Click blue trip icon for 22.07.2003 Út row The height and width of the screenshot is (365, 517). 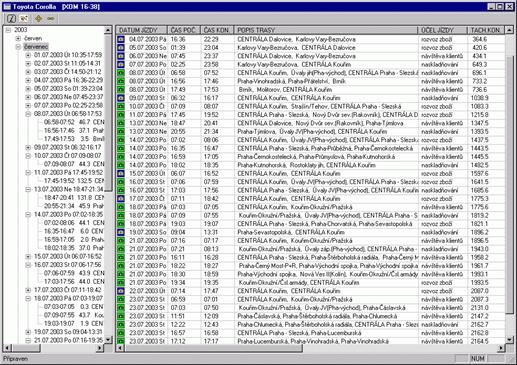pyautogui.click(x=121, y=291)
